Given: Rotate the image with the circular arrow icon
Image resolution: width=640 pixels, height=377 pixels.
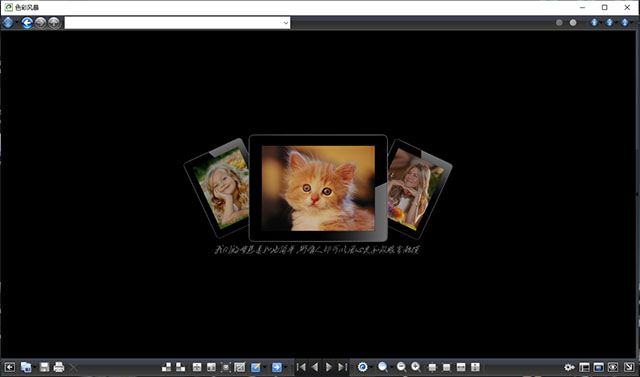Looking at the screenshot, I should [362, 367].
